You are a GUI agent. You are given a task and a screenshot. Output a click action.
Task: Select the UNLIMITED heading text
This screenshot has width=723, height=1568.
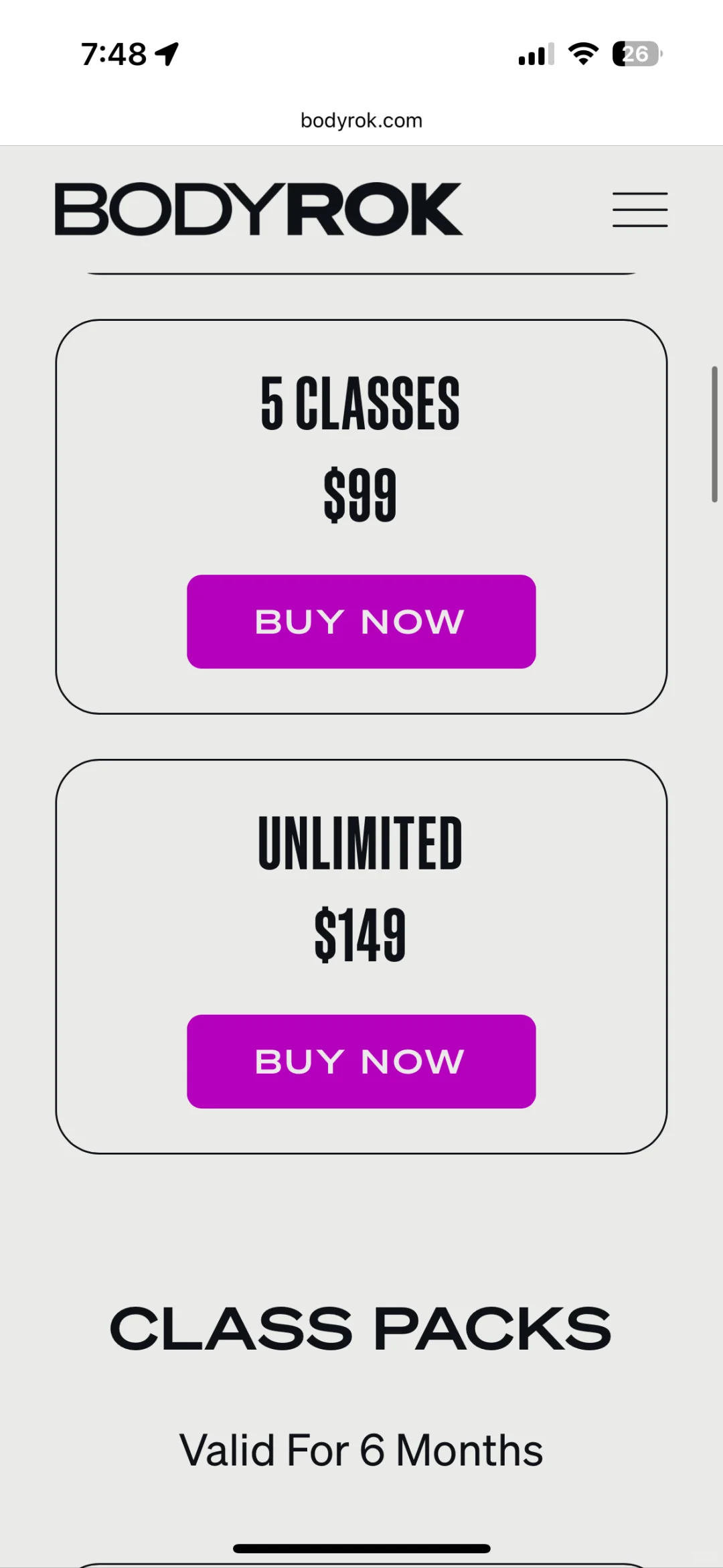click(360, 843)
